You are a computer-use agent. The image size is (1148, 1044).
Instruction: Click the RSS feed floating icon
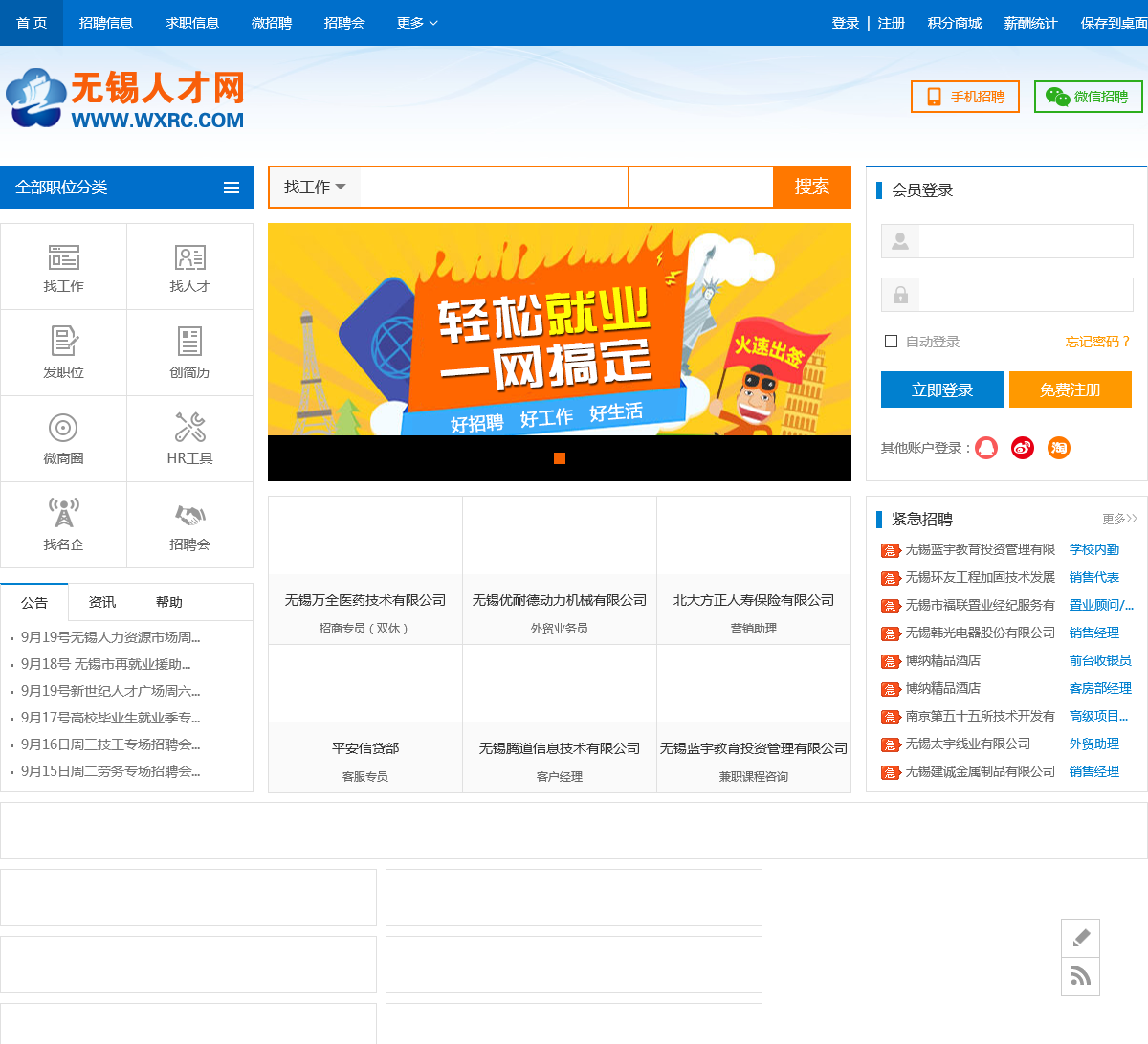click(x=1080, y=976)
